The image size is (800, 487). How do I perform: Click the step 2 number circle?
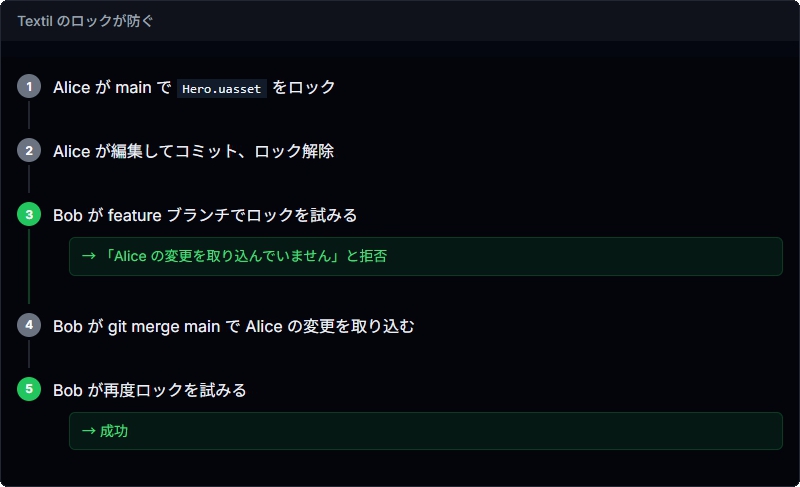[x=29, y=151]
